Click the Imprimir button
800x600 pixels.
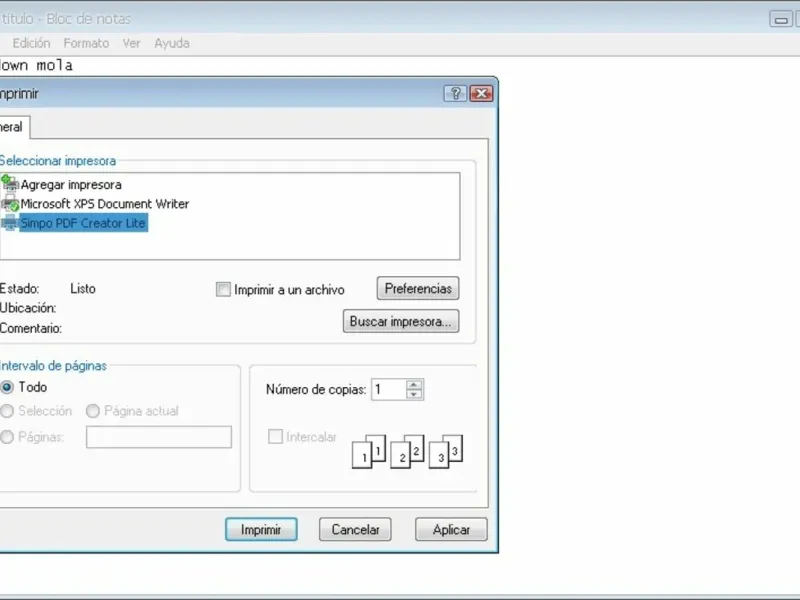tap(261, 530)
